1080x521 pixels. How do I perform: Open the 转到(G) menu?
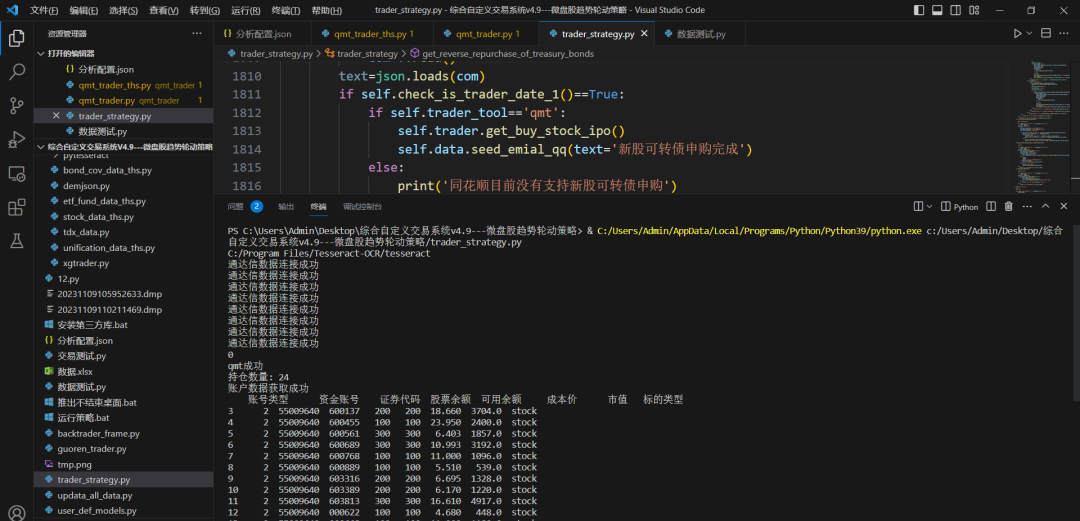point(205,10)
